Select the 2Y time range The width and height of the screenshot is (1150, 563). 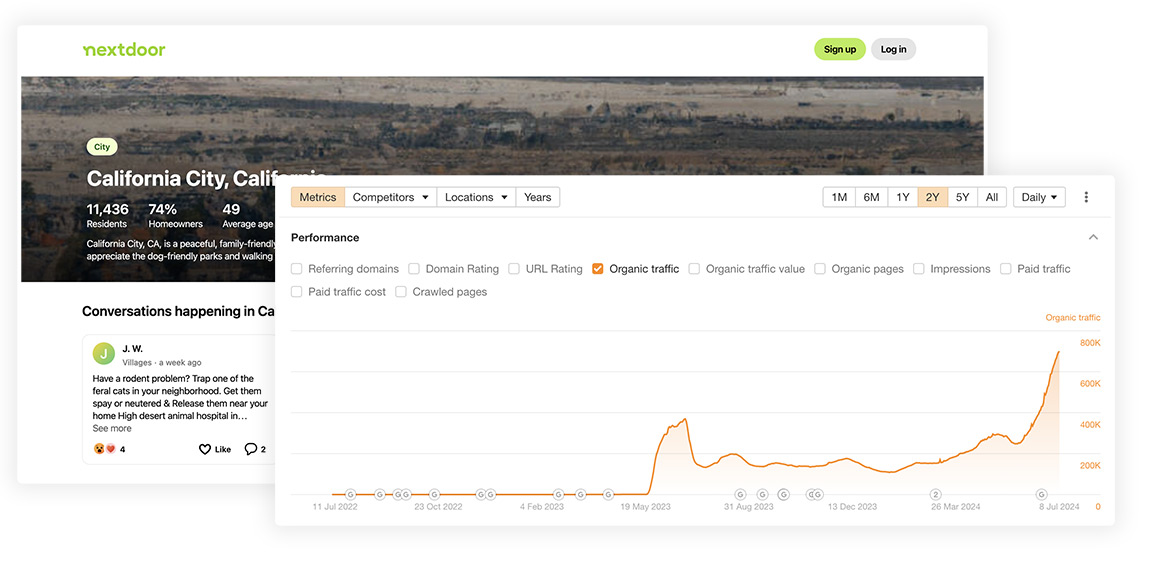(932, 197)
